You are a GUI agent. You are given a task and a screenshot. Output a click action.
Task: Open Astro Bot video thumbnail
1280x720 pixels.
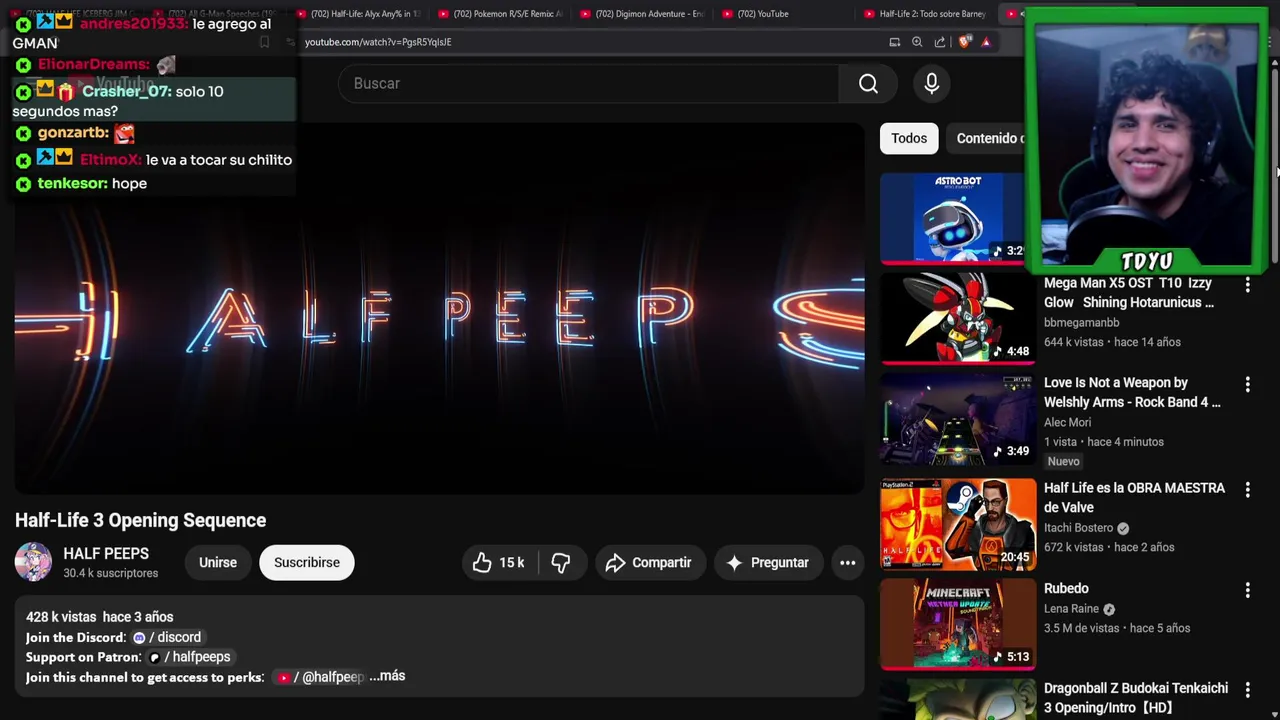coord(953,217)
